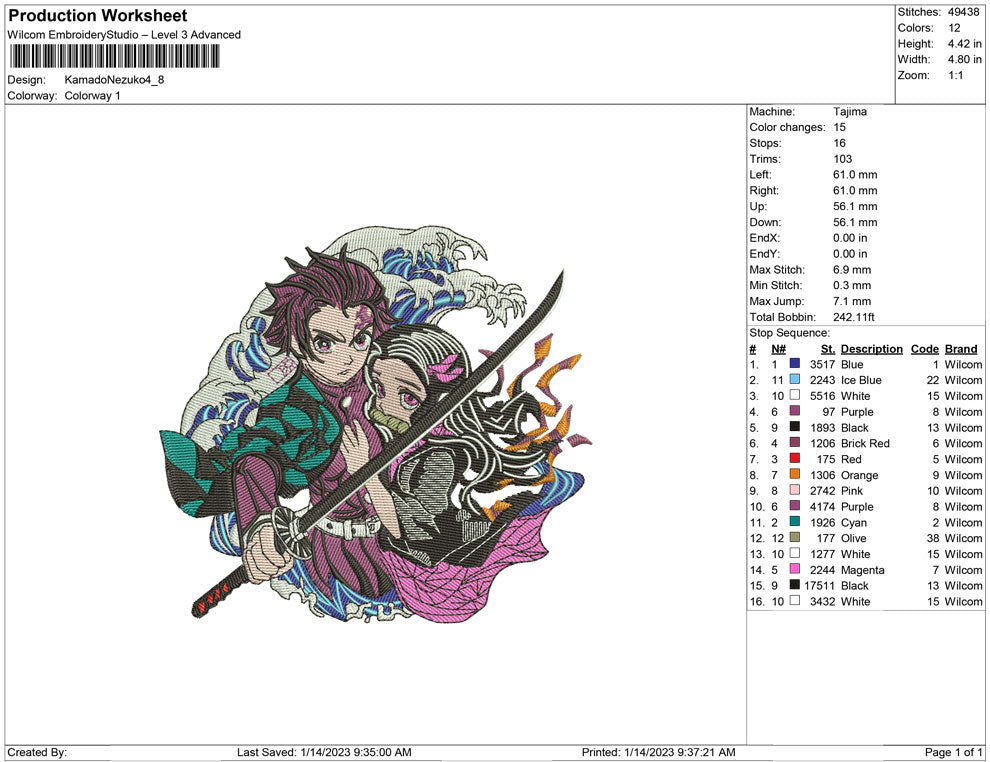Click the White swatch in stop 13
Viewport: 990px width, 762px height.
tap(794, 553)
